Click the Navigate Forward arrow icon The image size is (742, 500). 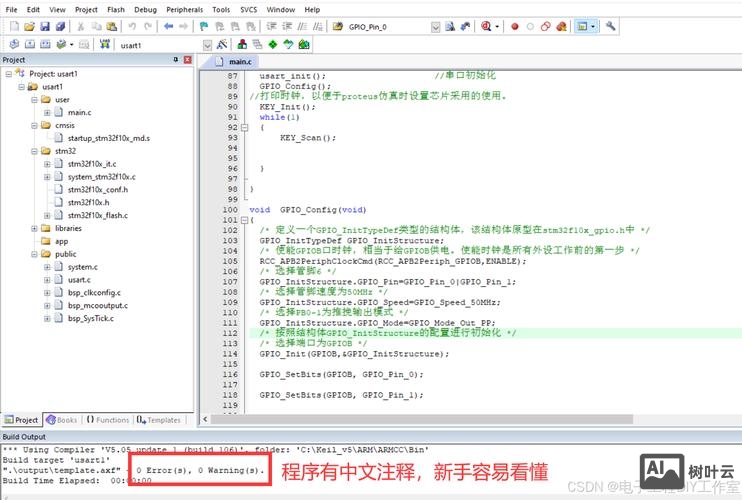[x=184, y=26]
